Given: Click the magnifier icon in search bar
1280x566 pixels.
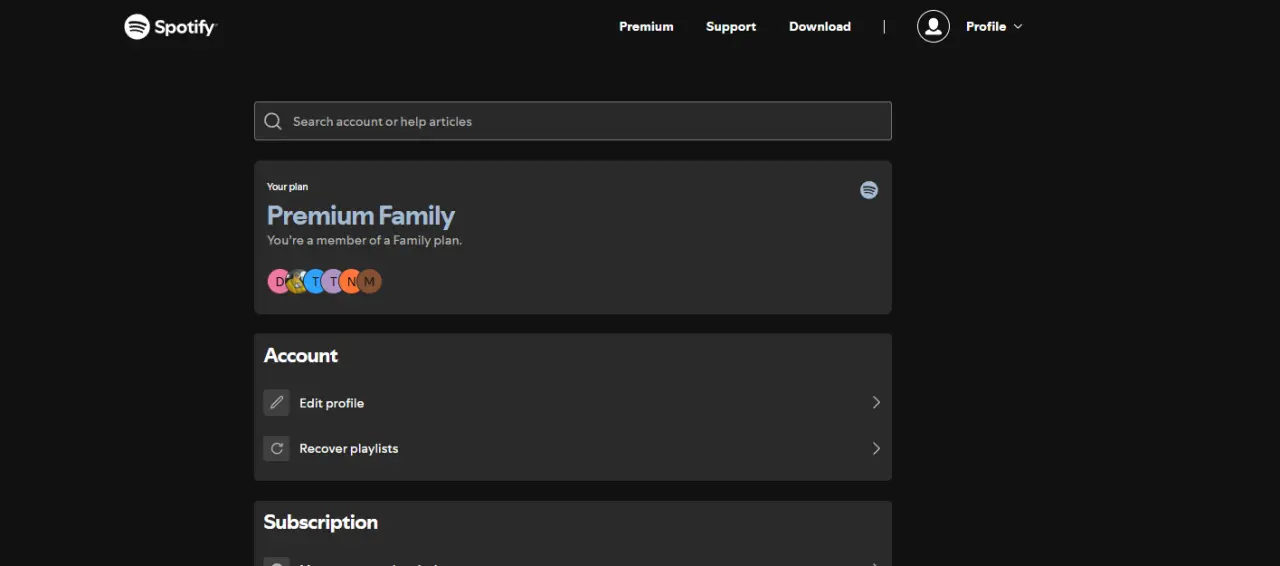Looking at the screenshot, I should click(x=273, y=121).
